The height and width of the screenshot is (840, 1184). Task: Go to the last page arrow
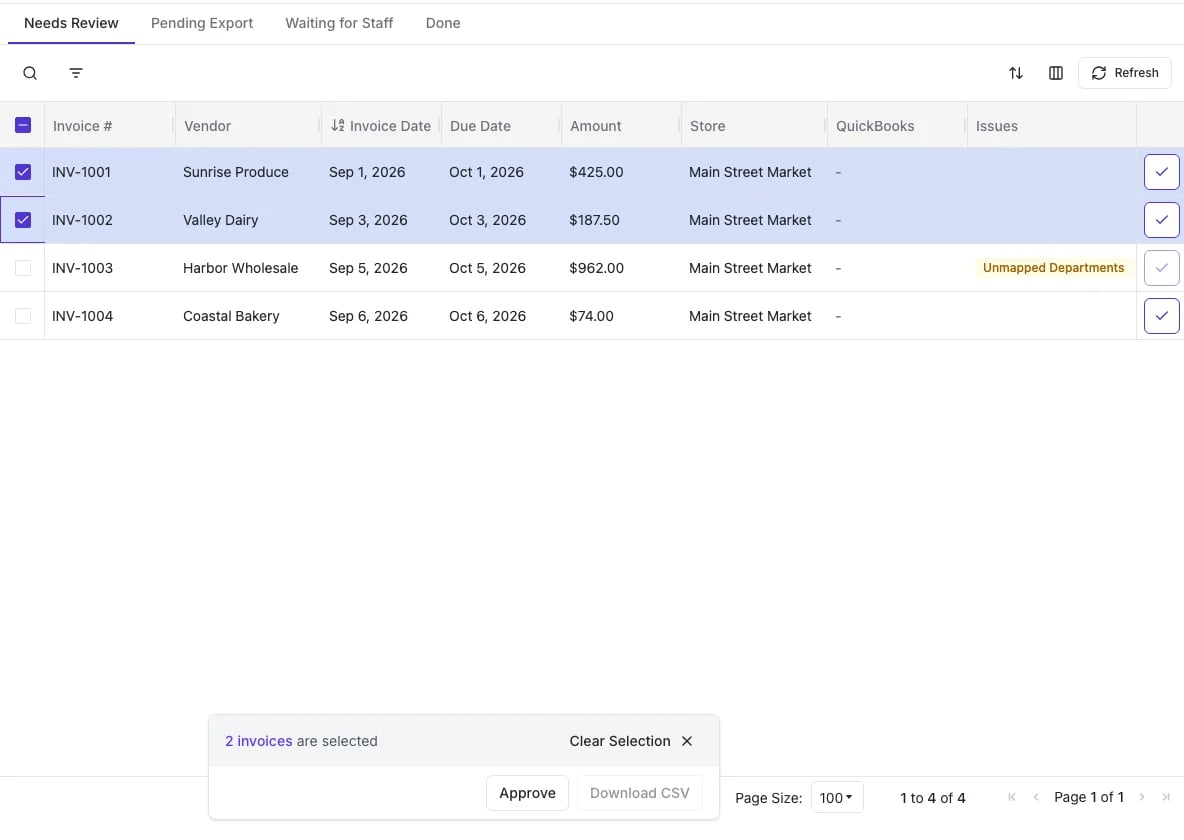[1166, 797]
